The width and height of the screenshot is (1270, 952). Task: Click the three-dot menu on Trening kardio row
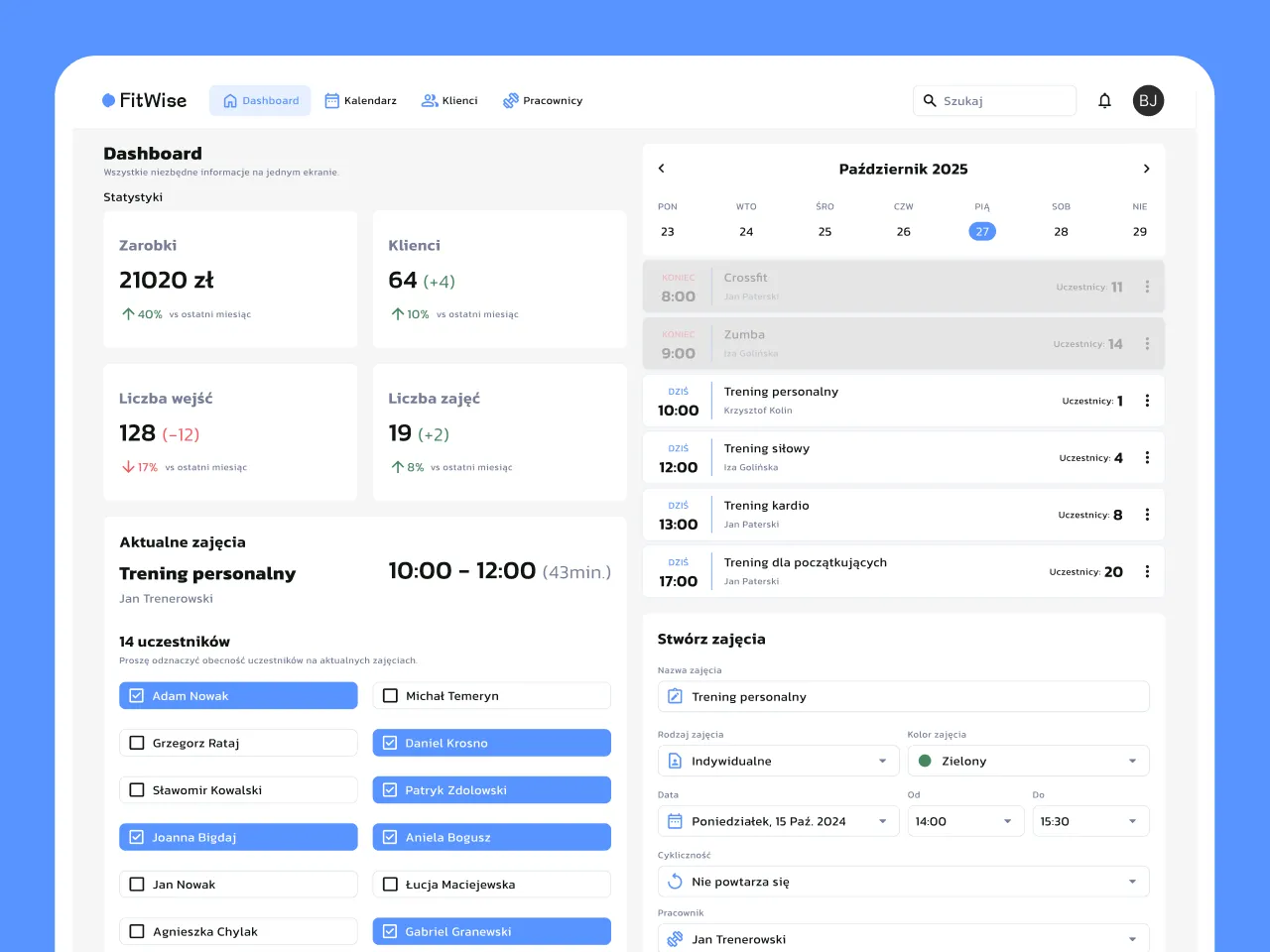[x=1147, y=514]
